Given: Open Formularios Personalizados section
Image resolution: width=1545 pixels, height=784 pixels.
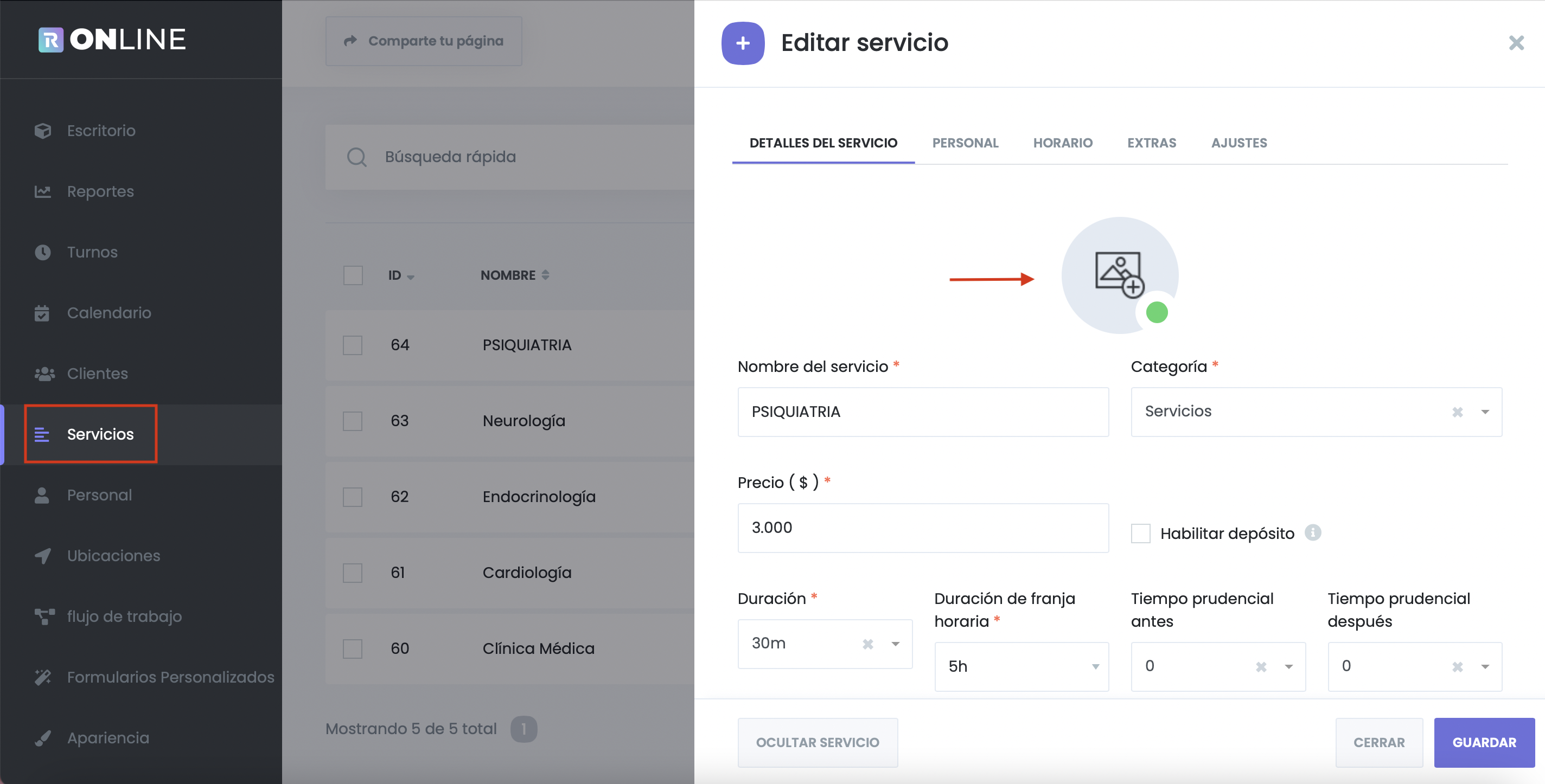Looking at the screenshot, I should pyautogui.click(x=170, y=677).
